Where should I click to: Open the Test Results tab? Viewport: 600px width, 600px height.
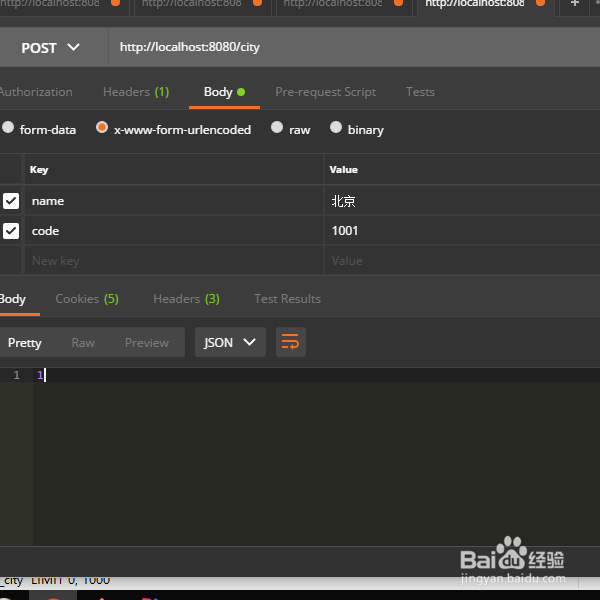point(287,299)
